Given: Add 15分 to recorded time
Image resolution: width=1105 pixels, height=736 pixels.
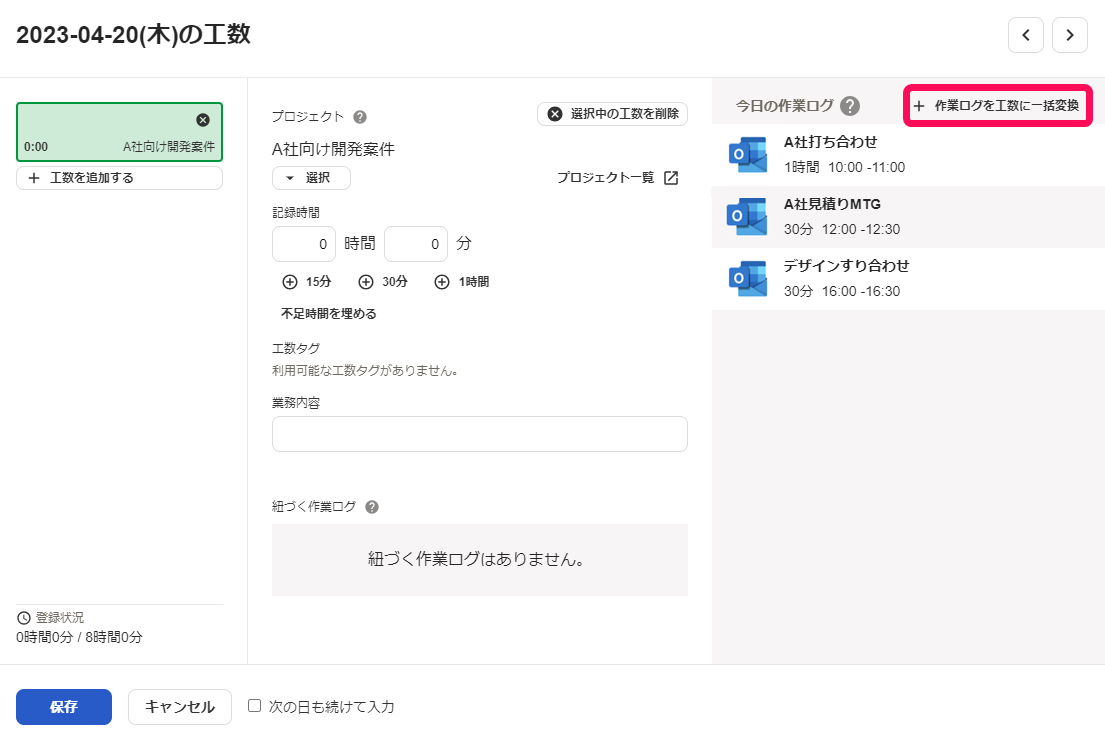Looking at the screenshot, I should point(307,282).
